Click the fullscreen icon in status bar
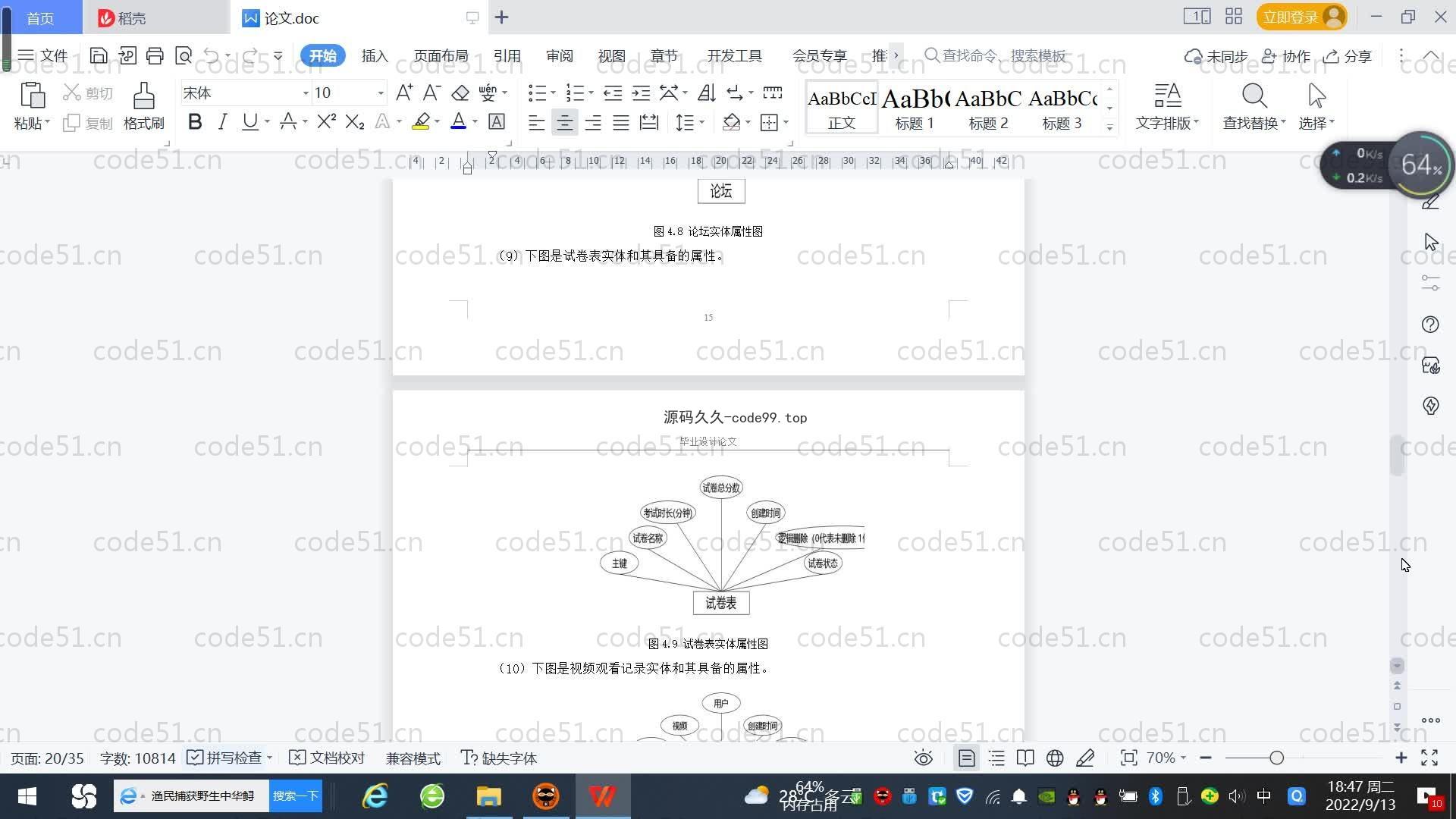The height and width of the screenshot is (819, 1456). pos(1429,758)
